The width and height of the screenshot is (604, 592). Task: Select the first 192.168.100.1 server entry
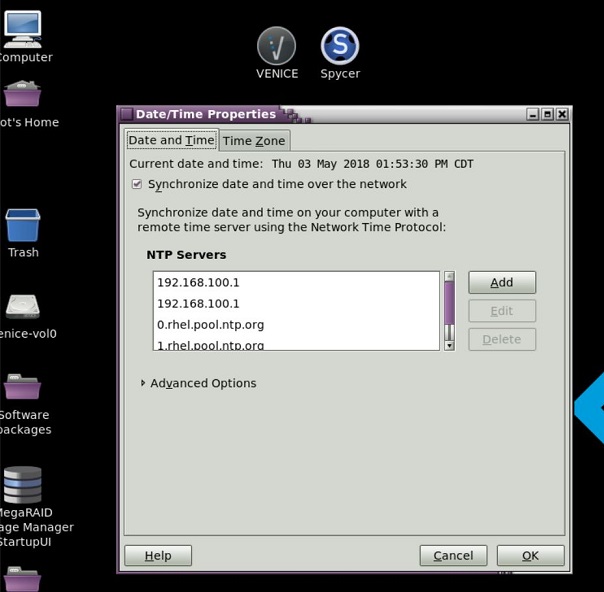click(x=296, y=283)
